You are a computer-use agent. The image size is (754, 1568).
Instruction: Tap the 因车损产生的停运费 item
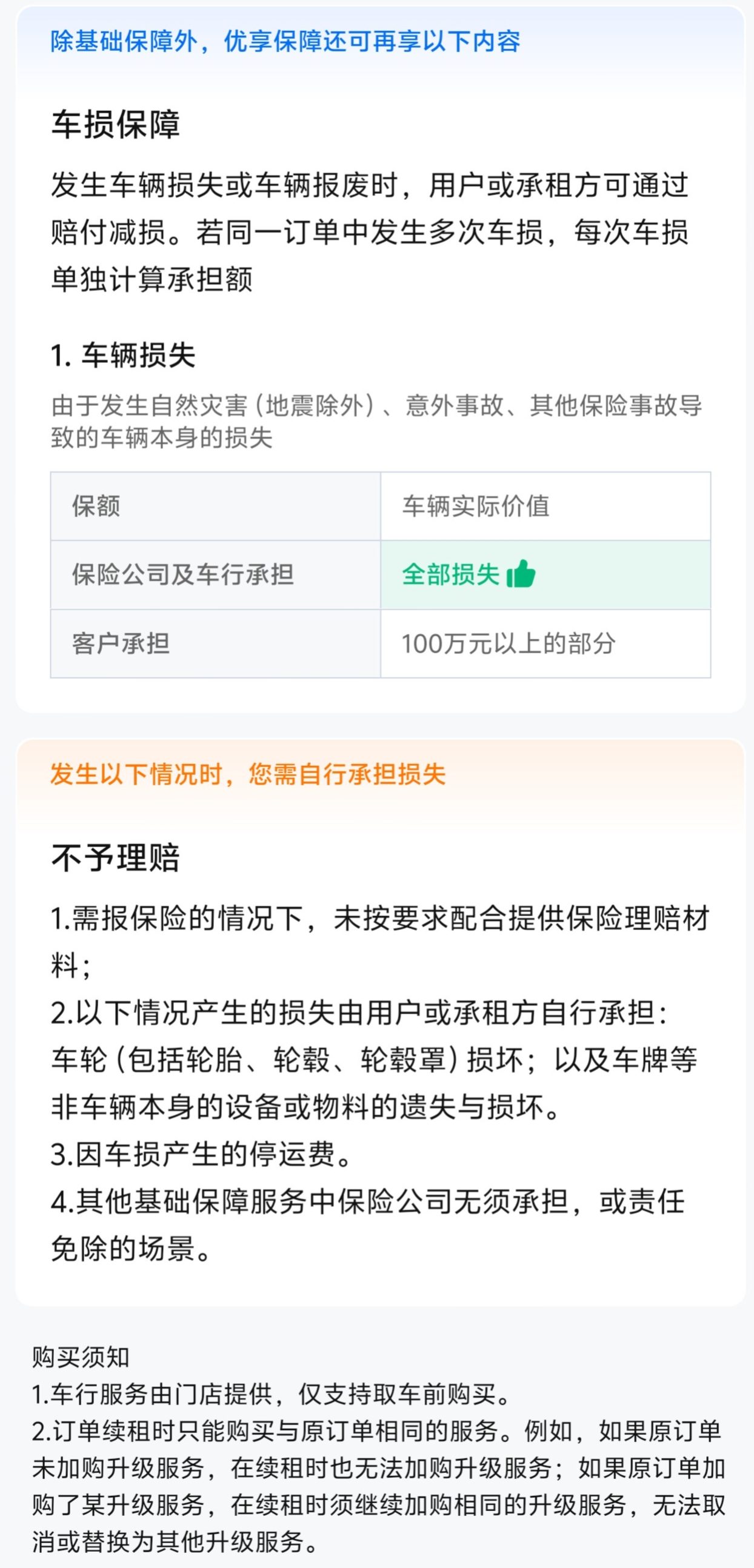201,1154
